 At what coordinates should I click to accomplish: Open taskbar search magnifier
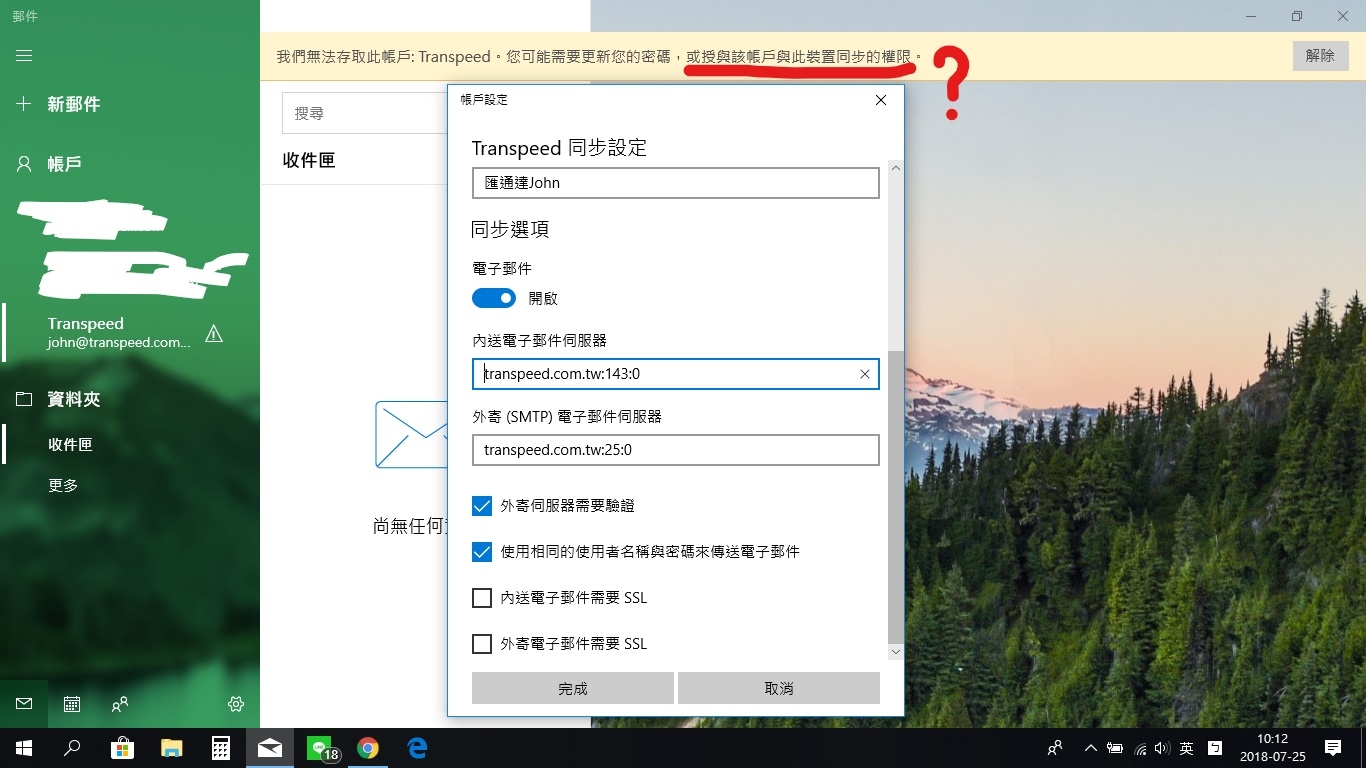pos(72,748)
